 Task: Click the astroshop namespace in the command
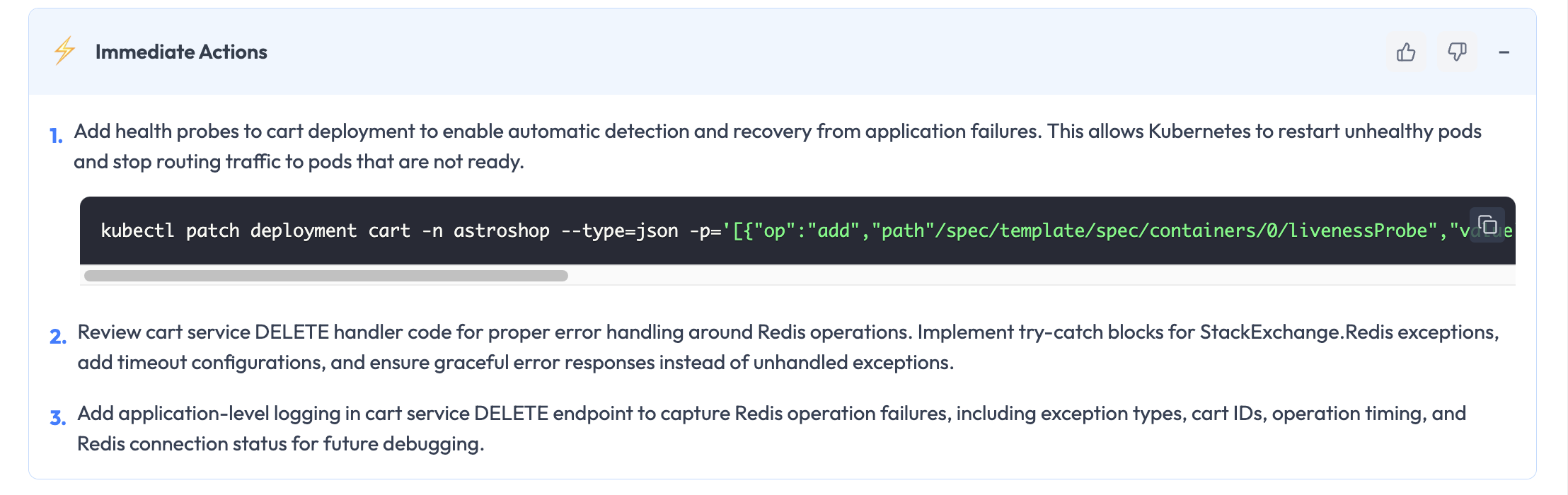(x=501, y=231)
